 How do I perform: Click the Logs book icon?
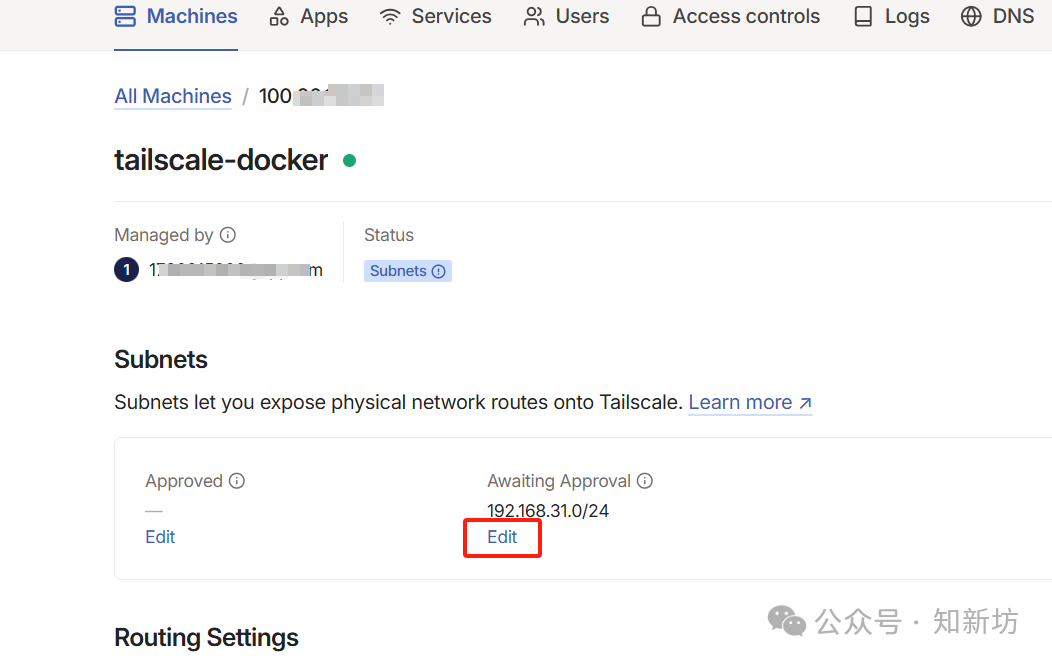tap(863, 17)
